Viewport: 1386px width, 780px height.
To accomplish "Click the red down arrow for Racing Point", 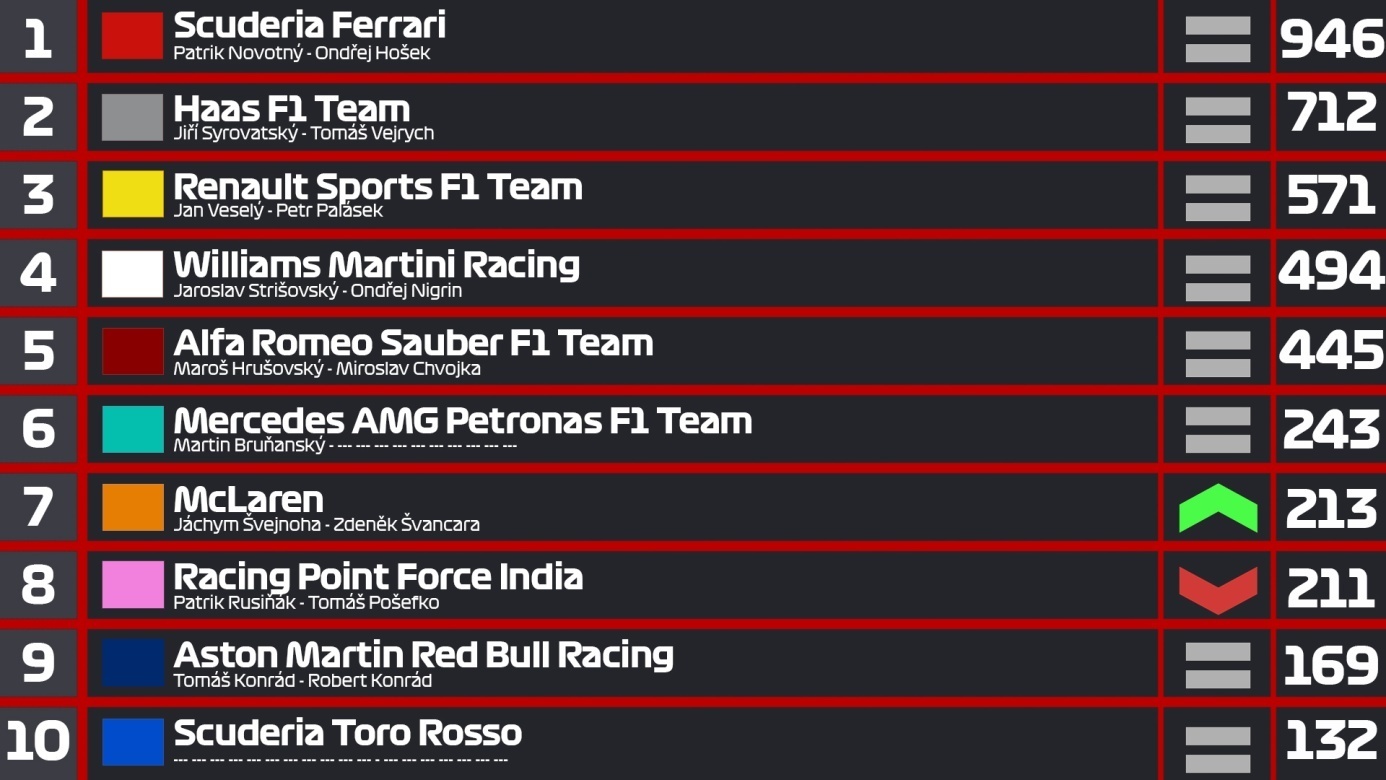I will point(1217,590).
